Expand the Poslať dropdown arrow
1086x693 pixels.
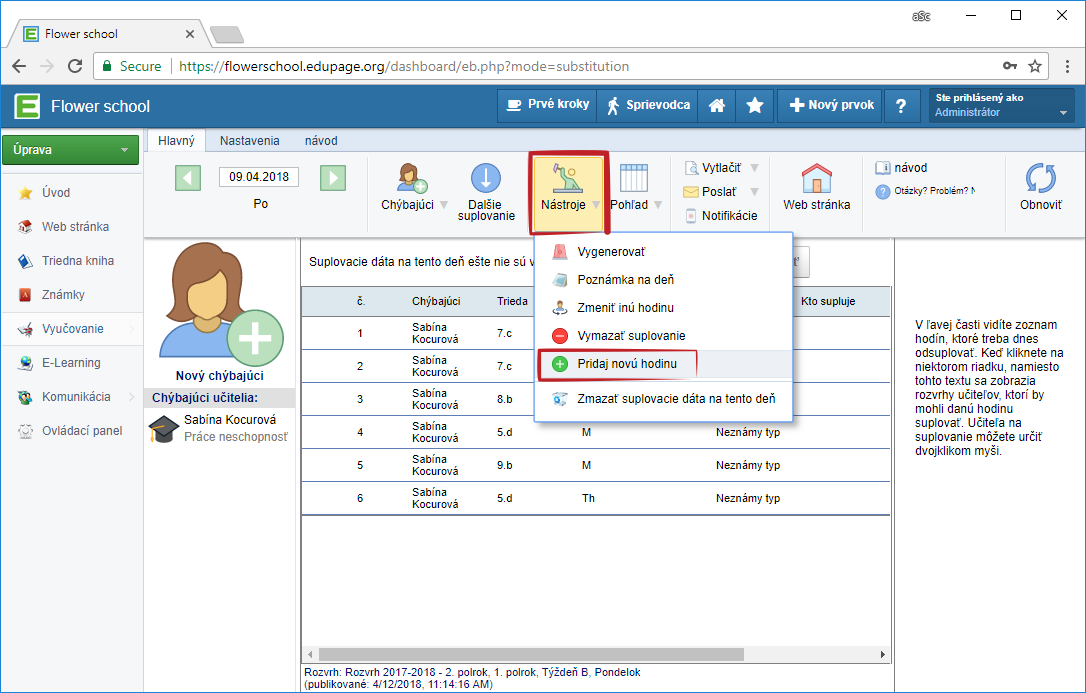[754, 192]
